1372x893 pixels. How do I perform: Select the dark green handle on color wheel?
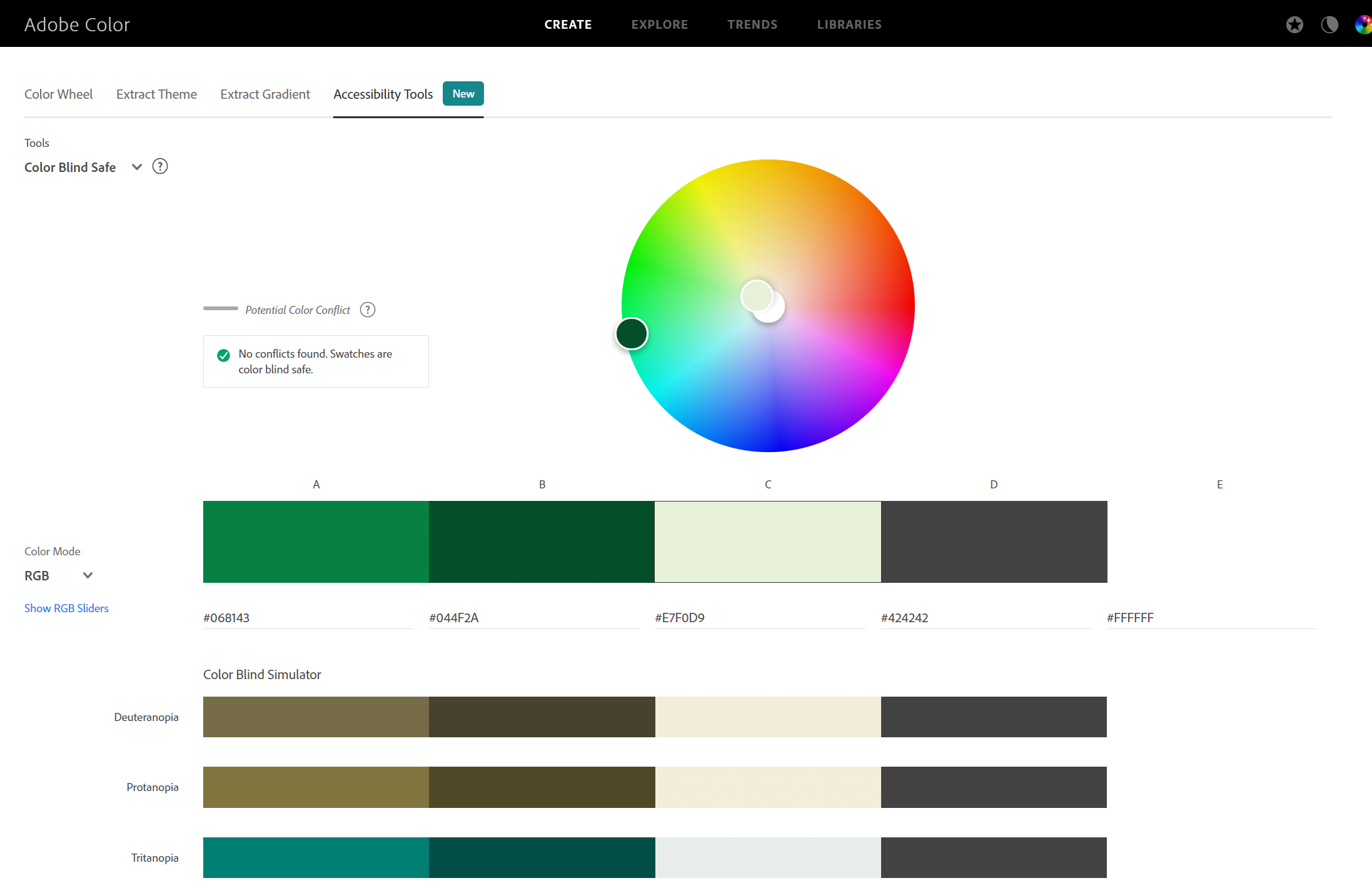[x=632, y=333]
